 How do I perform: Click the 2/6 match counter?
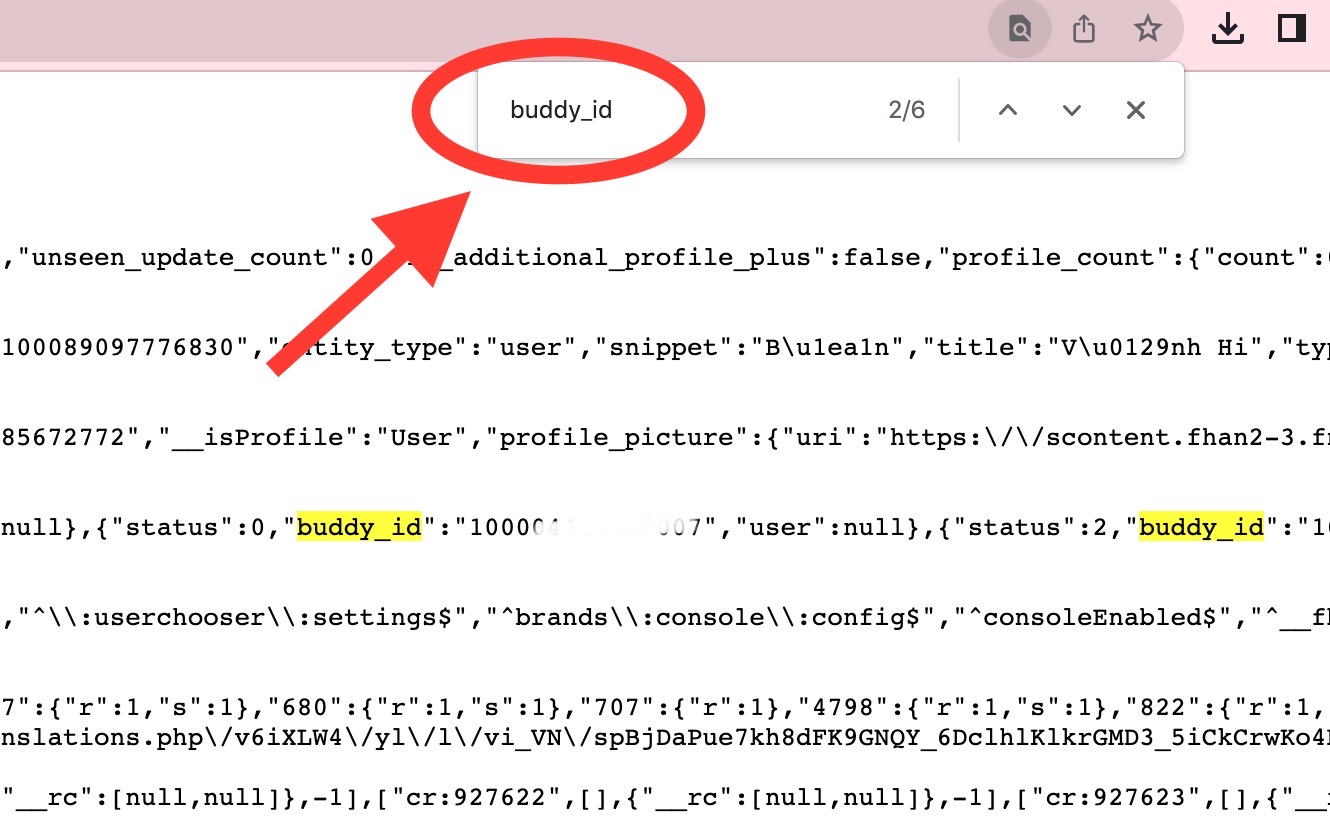(x=907, y=110)
